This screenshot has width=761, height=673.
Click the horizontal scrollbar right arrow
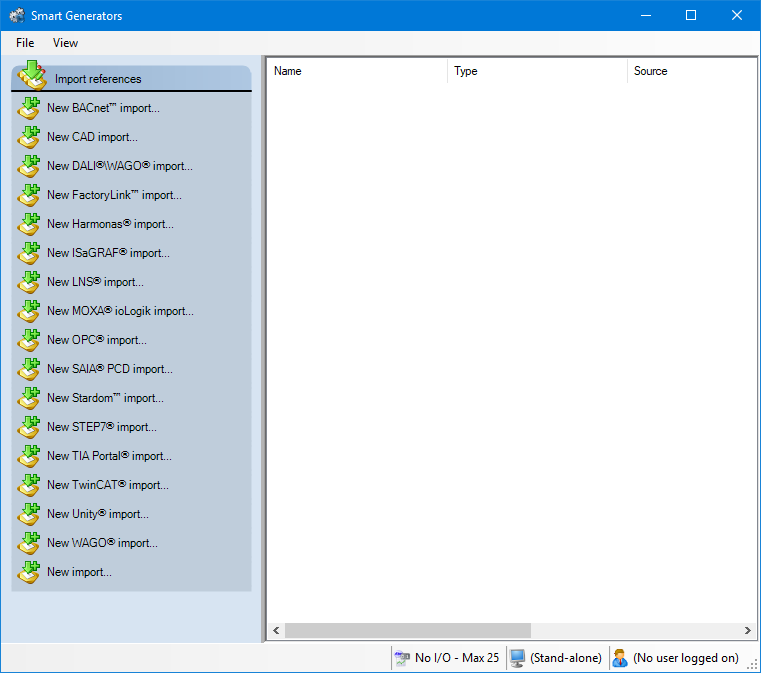tap(748, 631)
